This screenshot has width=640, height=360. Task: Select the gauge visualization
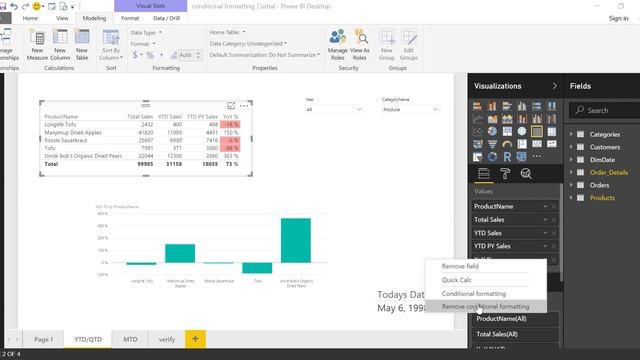[x=507, y=144]
